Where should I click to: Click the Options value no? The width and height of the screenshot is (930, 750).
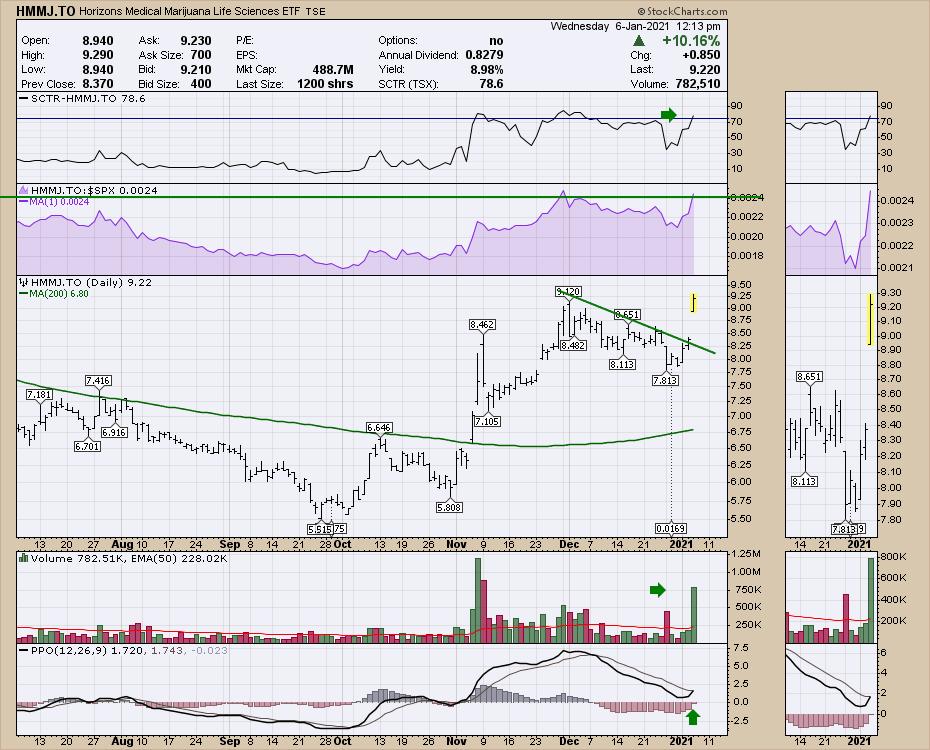coord(496,41)
